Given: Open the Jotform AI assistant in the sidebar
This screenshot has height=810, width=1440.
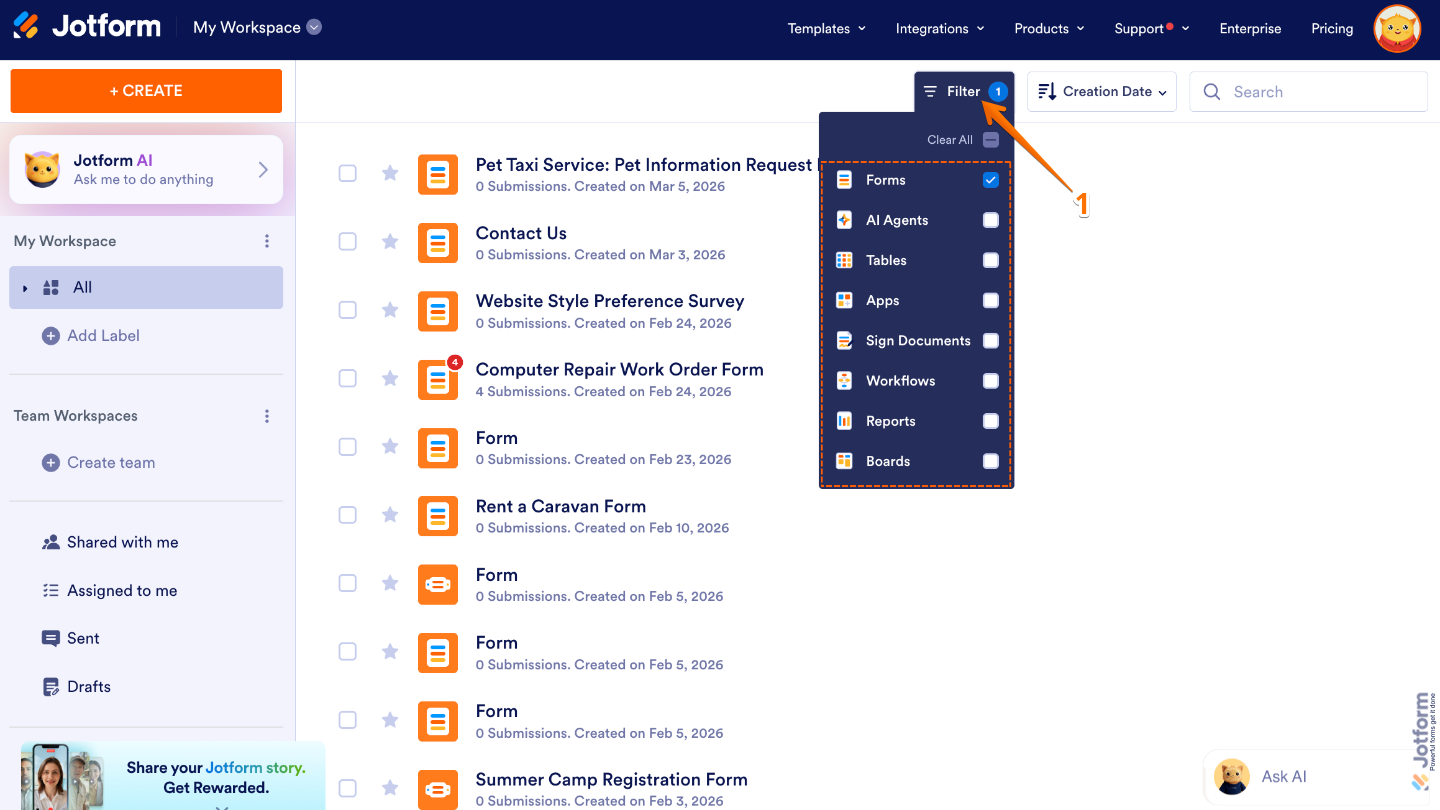Looking at the screenshot, I should (x=145, y=169).
